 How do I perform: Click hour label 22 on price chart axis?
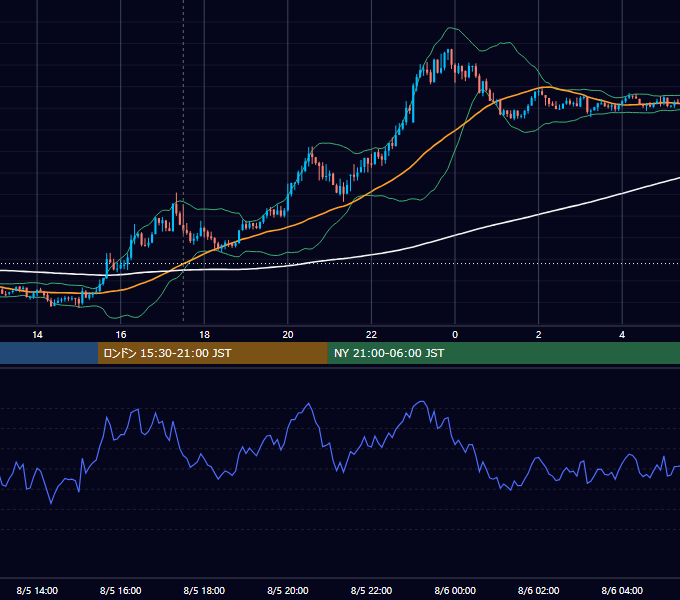pyautogui.click(x=371, y=334)
